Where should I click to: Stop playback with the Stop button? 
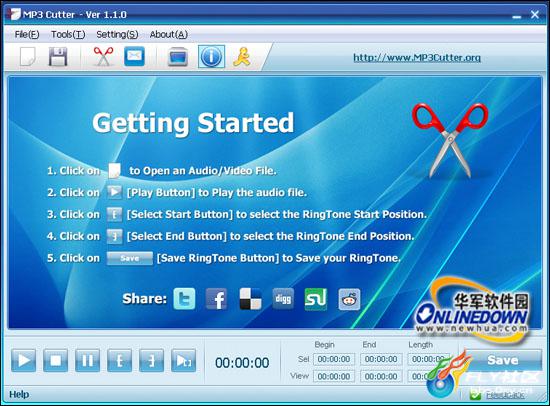[55, 360]
